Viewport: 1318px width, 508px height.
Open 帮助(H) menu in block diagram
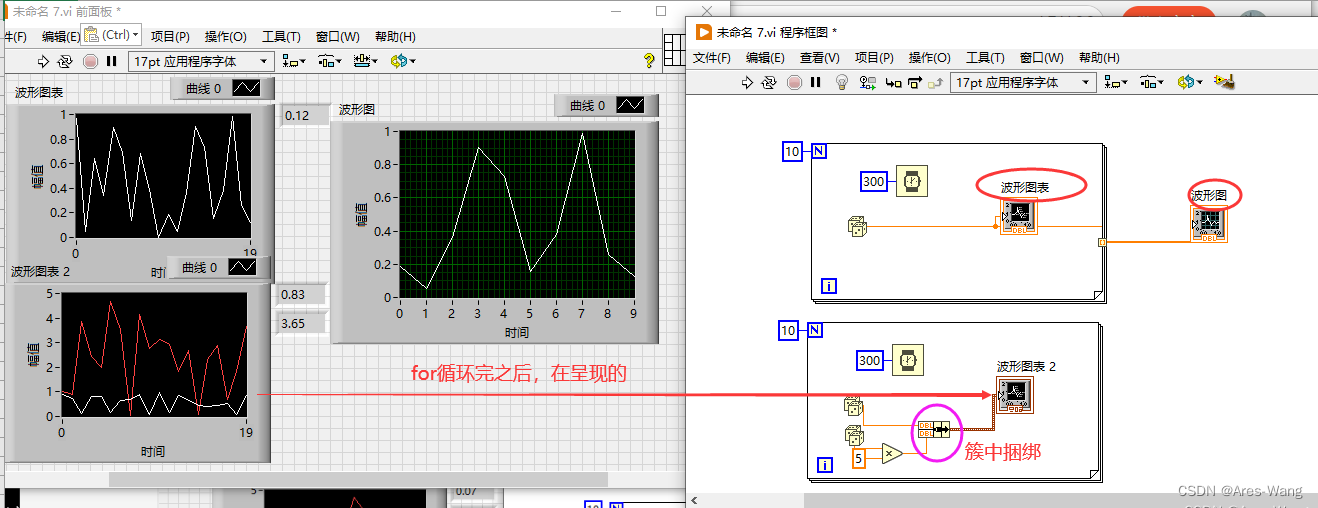click(x=1099, y=58)
